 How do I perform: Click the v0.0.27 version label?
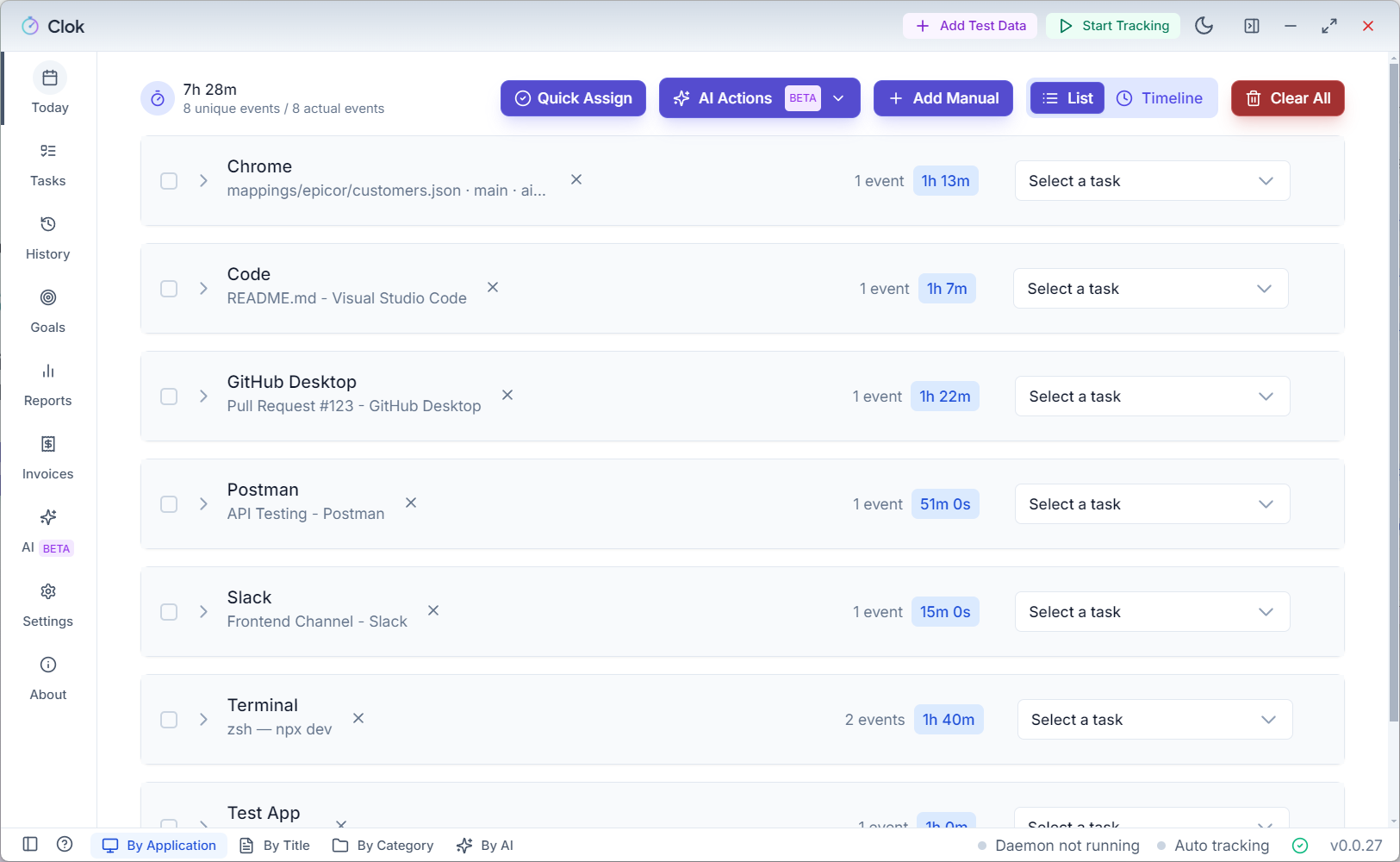click(x=1356, y=846)
